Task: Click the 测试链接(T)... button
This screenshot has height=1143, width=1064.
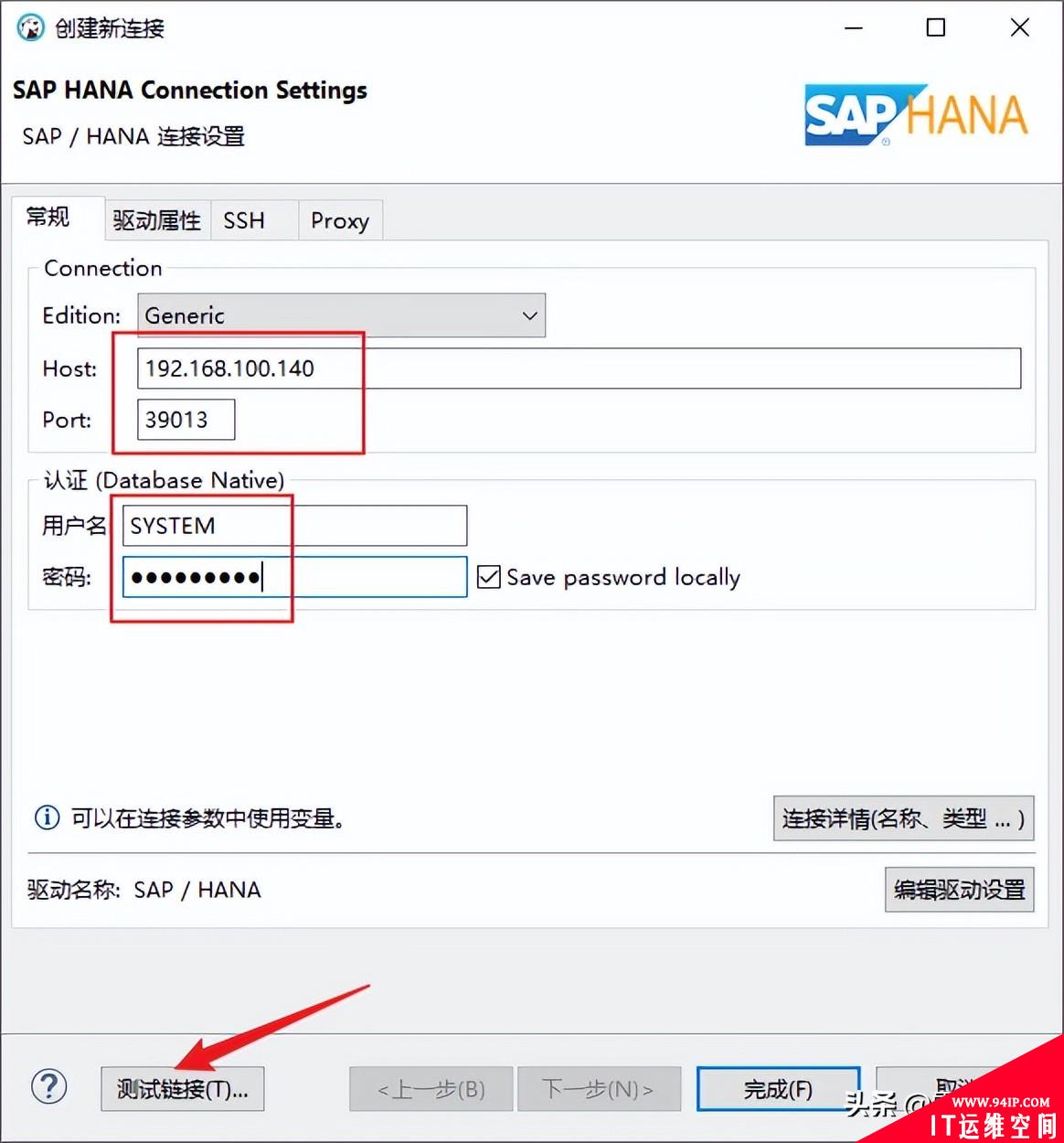Action: (x=183, y=1089)
